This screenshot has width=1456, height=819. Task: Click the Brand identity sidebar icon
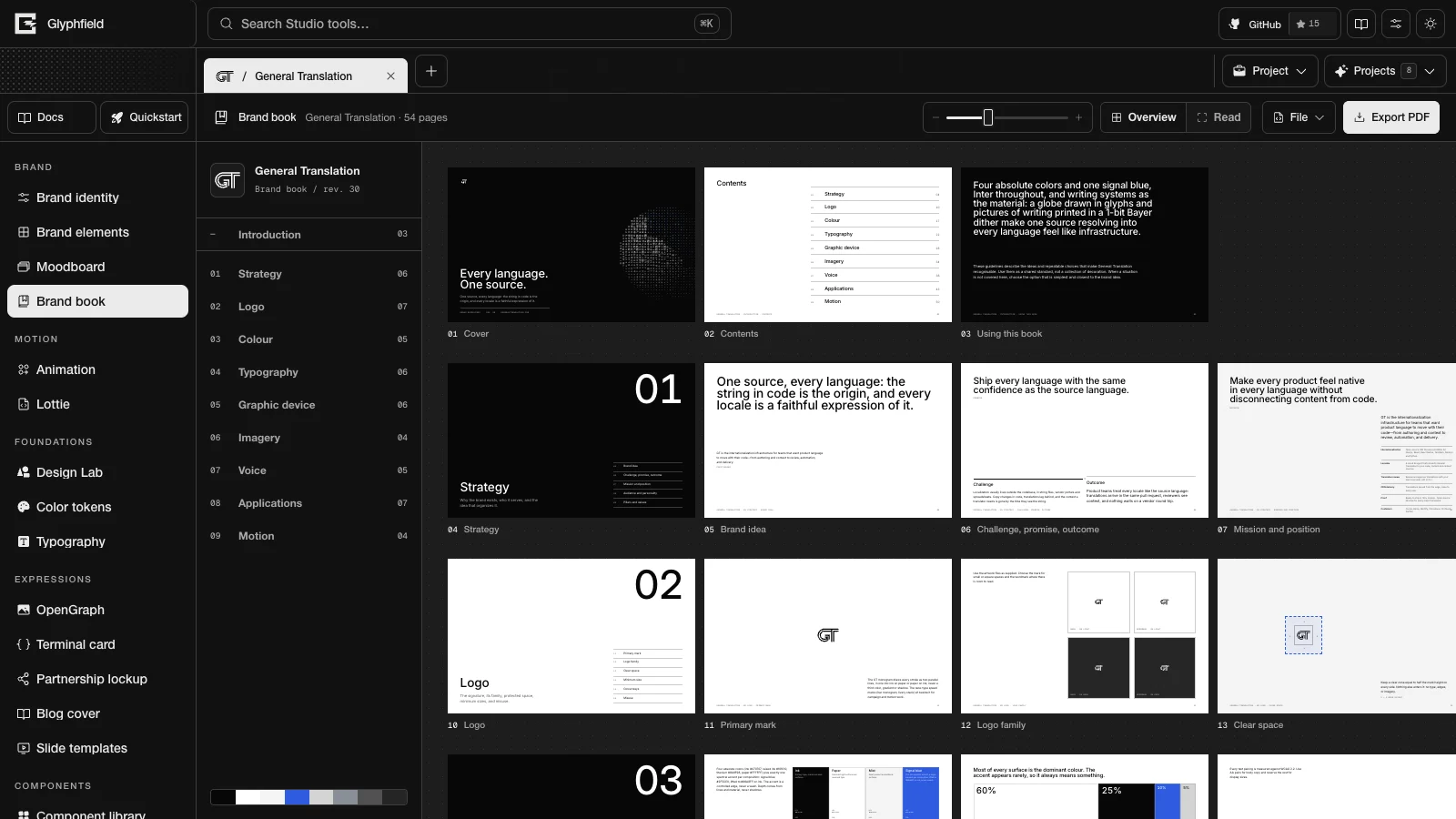click(24, 197)
